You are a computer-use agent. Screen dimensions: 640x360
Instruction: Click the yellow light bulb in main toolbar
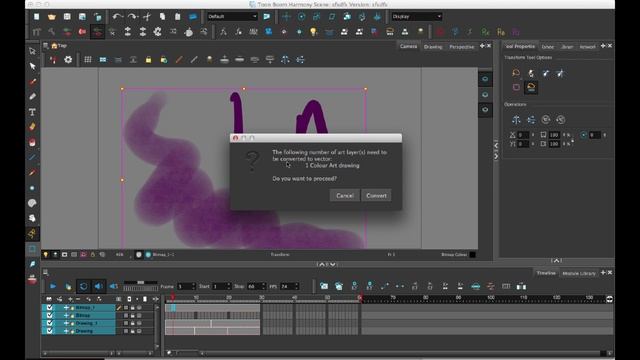pos(313,32)
